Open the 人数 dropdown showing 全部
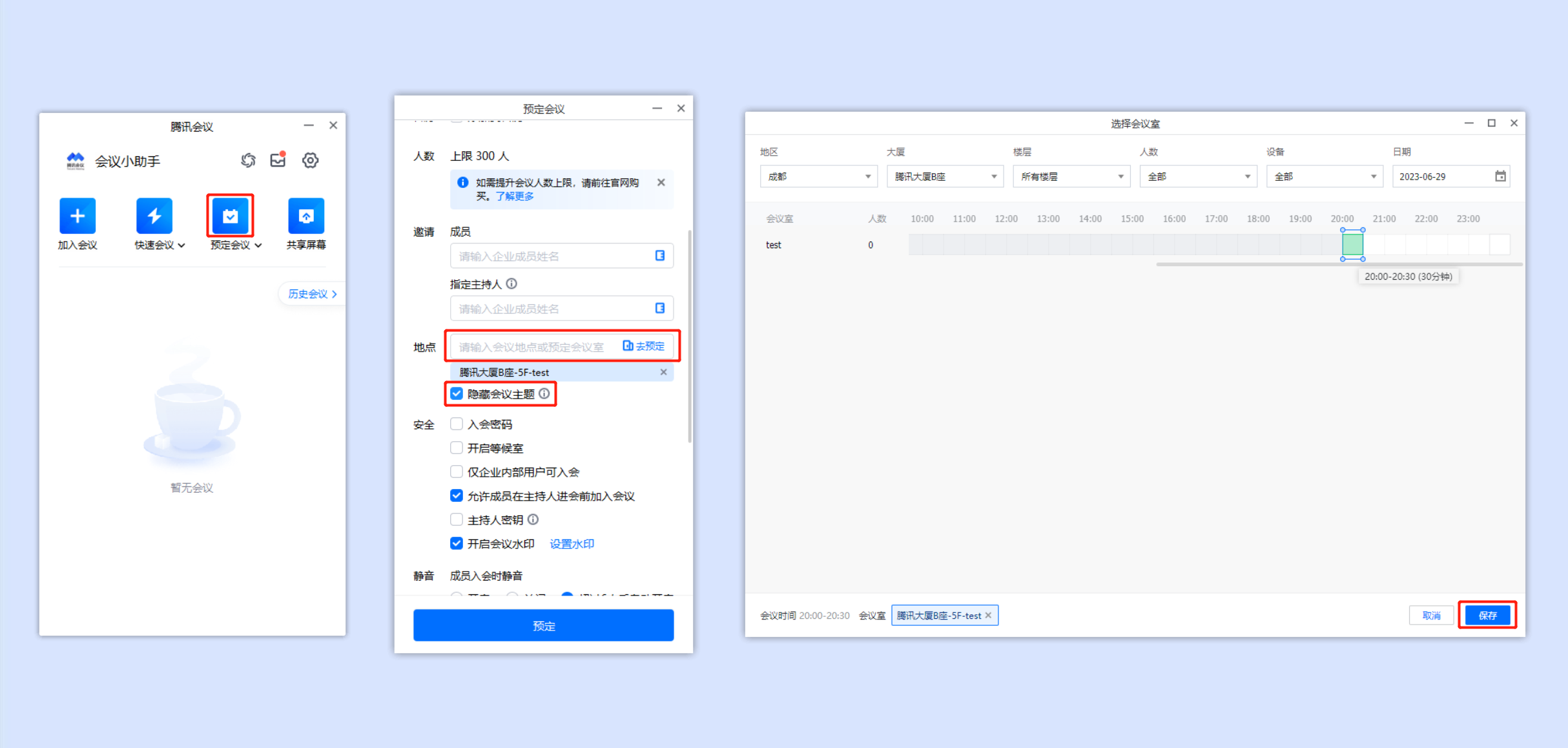 point(1198,176)
